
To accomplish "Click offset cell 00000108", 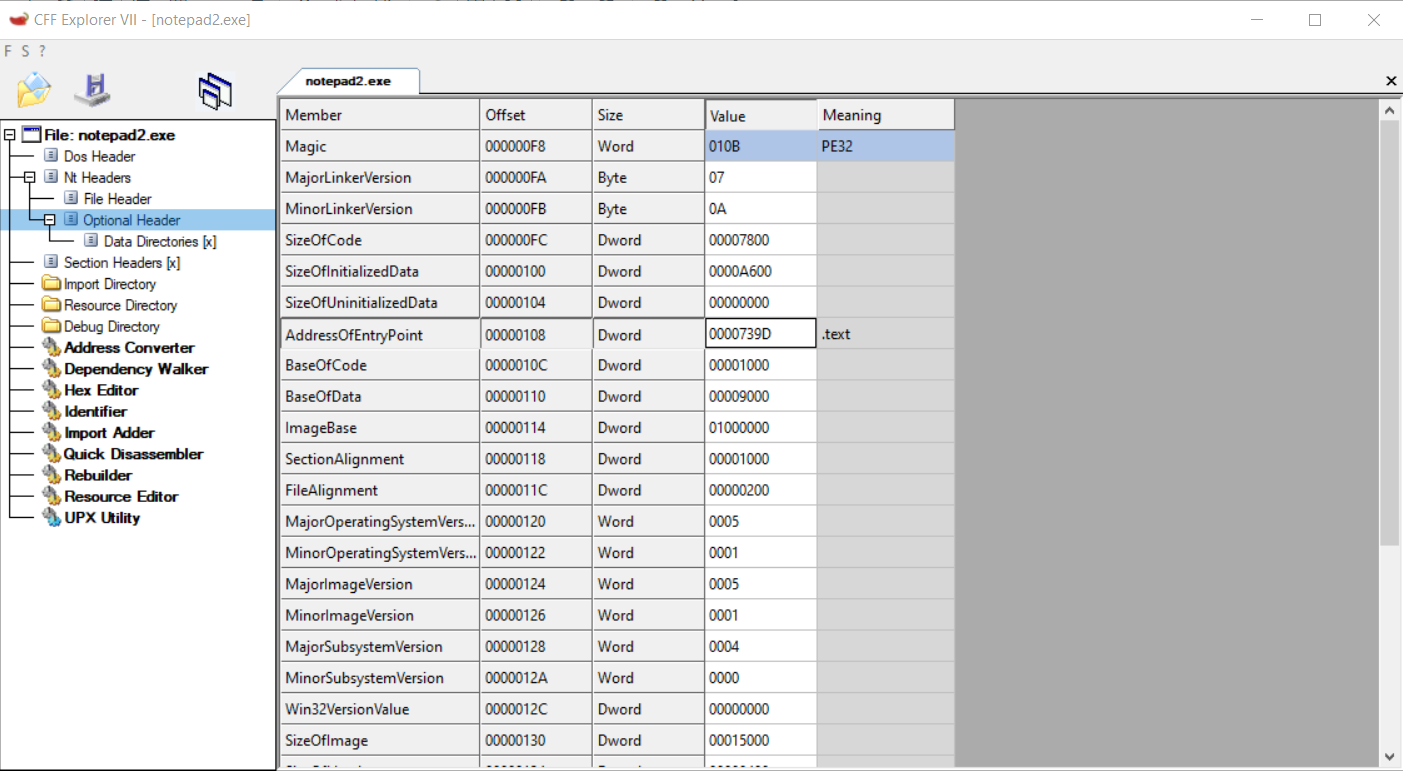I will click(536, 334).
